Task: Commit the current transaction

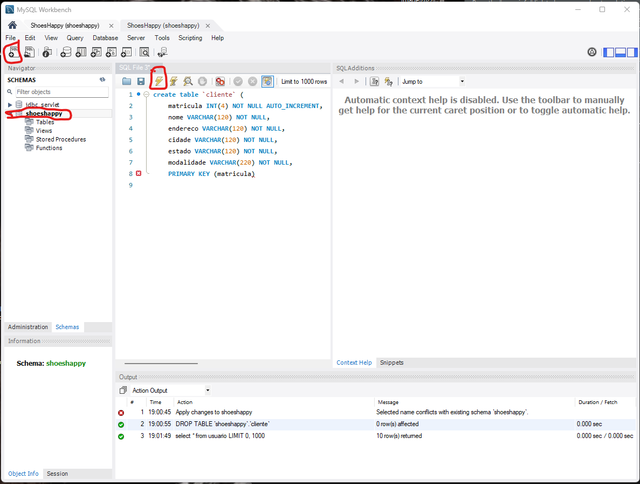Action: click(238, 82)
